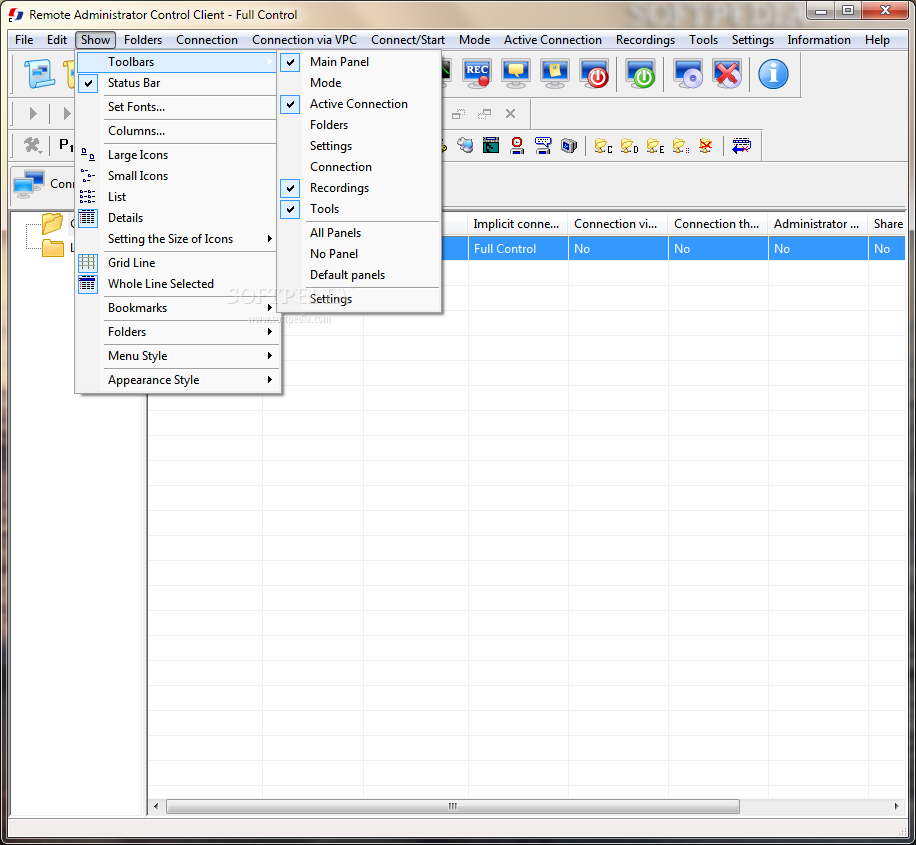The height and width of the screenshot is (845, 916).
Task: Click the network folder D drive icon
Action: (629, 146)
